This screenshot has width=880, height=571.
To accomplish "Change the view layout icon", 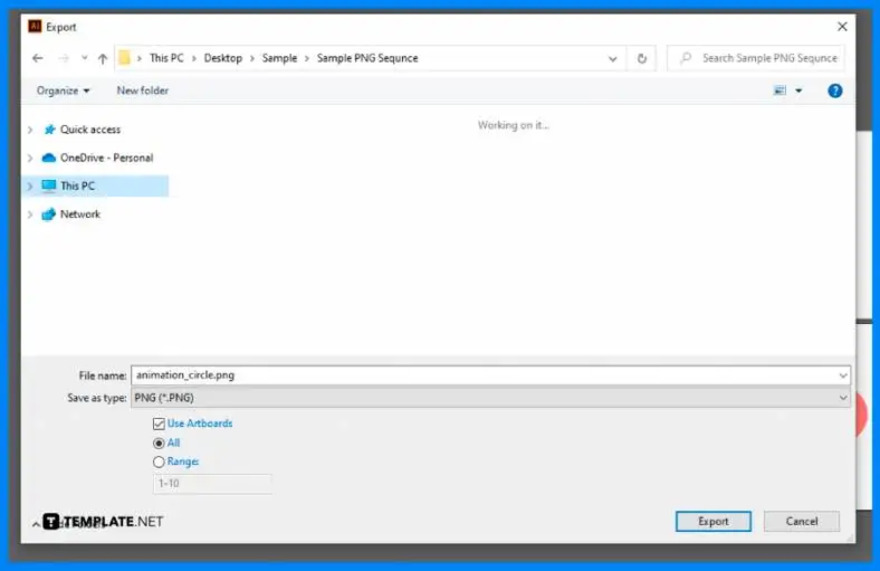I will click(780, 91).
